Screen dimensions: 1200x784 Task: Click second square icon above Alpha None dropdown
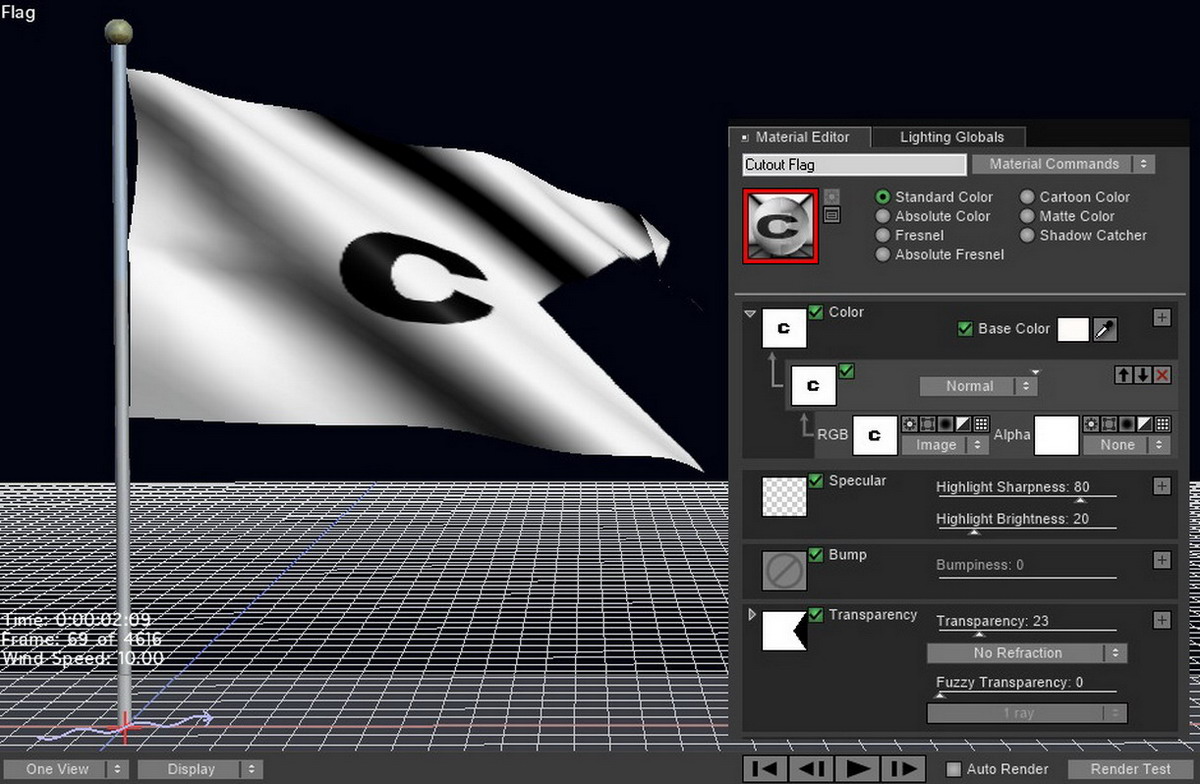coord(1109,424)
